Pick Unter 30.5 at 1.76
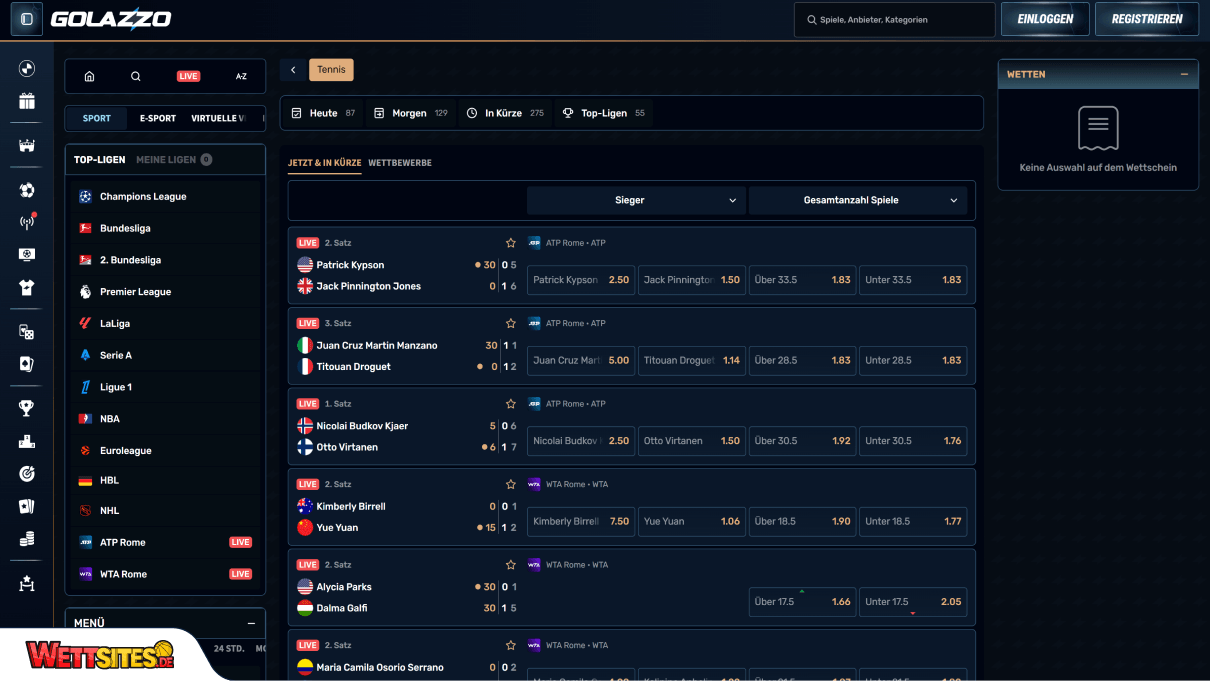Viewport: 1210px width, 681px height. pyautogui.click(x=913, y=441)
